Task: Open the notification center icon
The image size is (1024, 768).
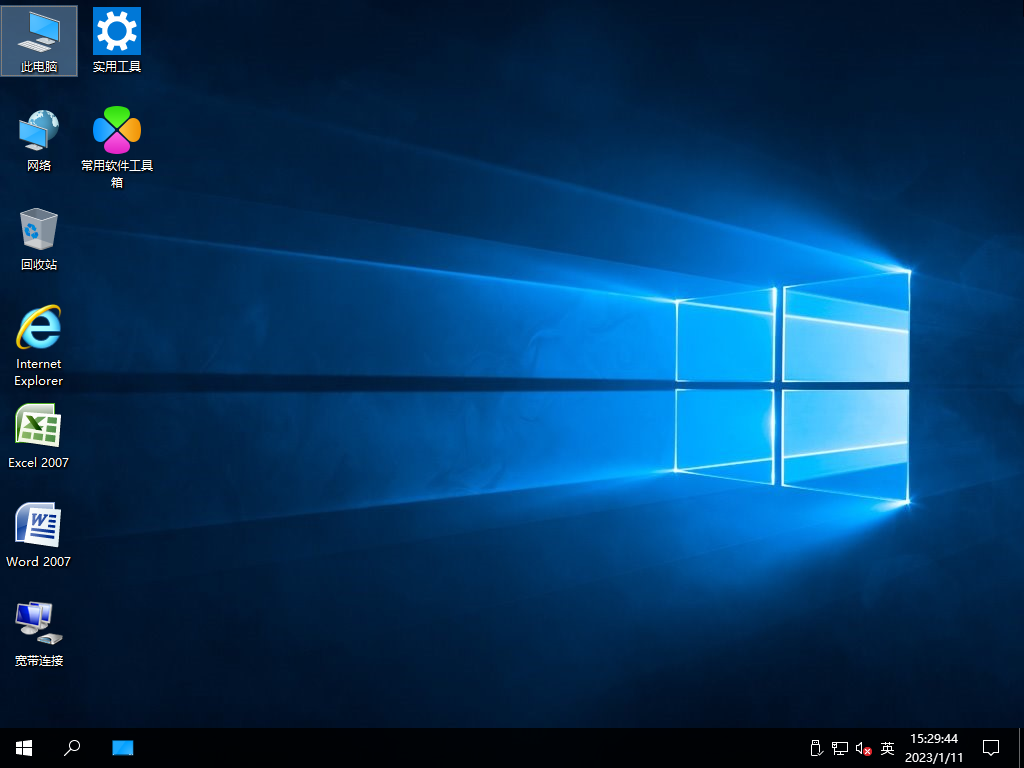Action: 991,748
